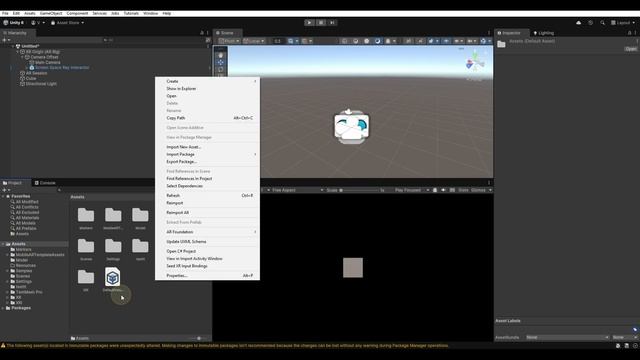
Task: Choose Import New Asset from the context menu
Action: 207,147
